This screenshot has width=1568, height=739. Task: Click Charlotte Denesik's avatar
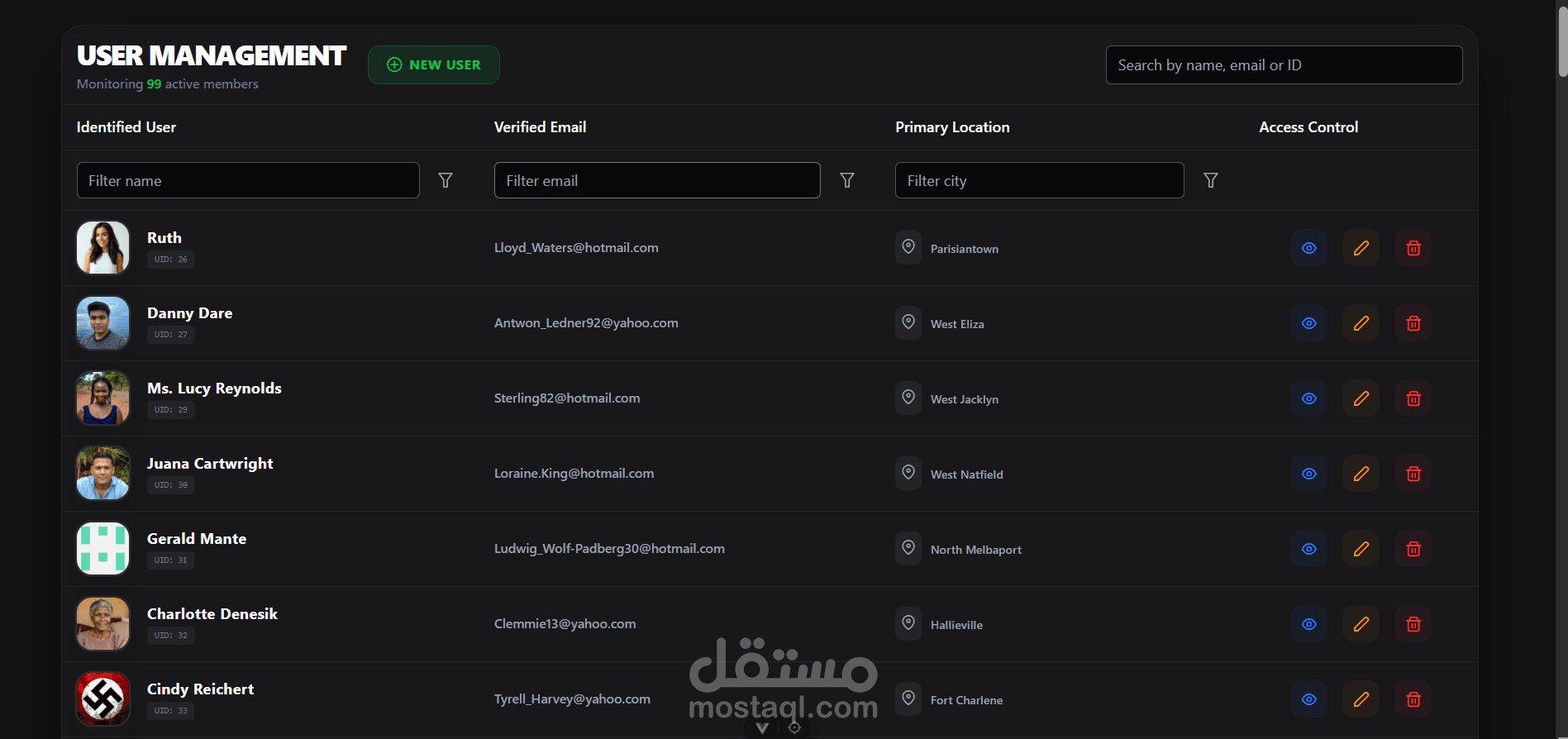(103, 623)
